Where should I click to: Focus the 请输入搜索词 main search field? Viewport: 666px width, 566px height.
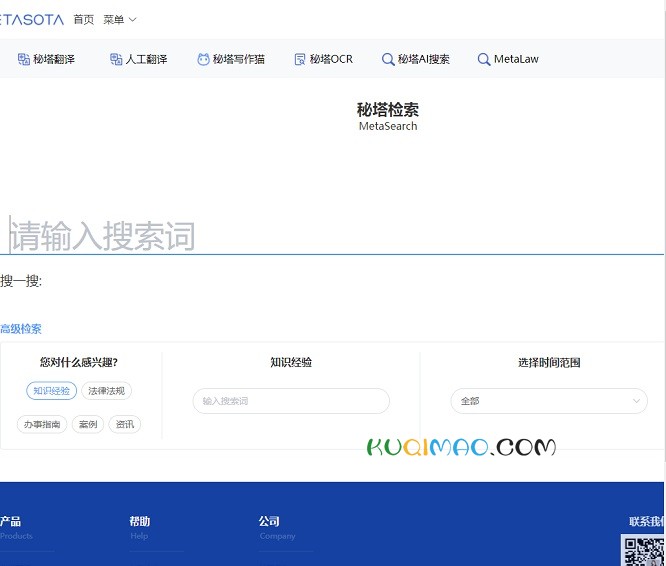click(332, 235)
